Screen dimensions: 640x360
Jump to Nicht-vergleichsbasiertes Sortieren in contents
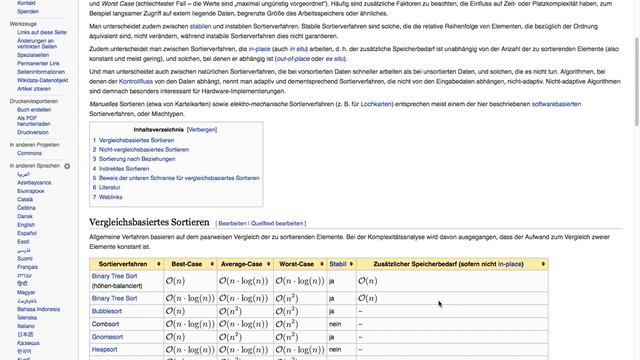coord(144,149)
